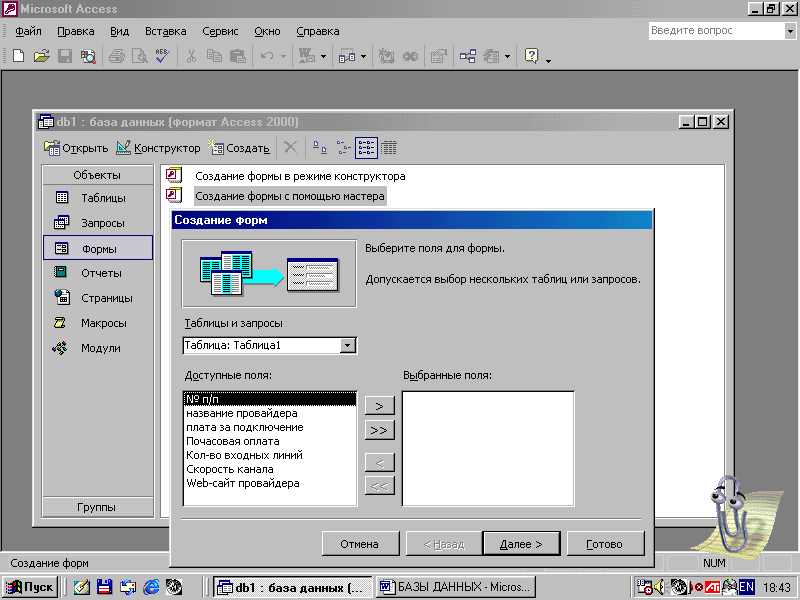Click Конструктор in db1 window toolbar

coord(158,148)
